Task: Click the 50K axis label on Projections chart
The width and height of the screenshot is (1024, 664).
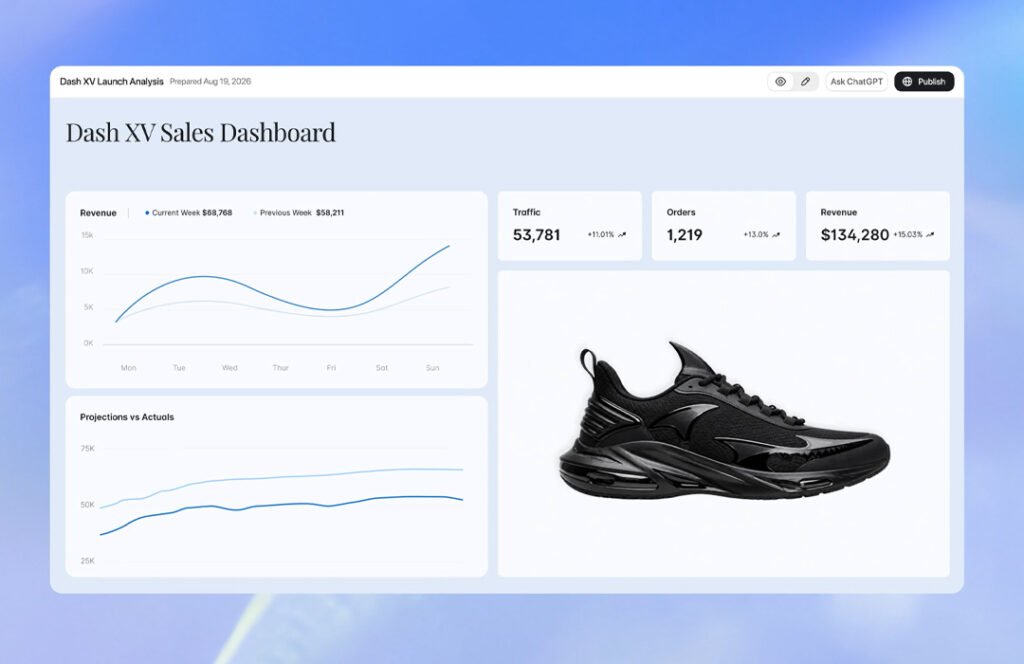Action: pos(88,505)
